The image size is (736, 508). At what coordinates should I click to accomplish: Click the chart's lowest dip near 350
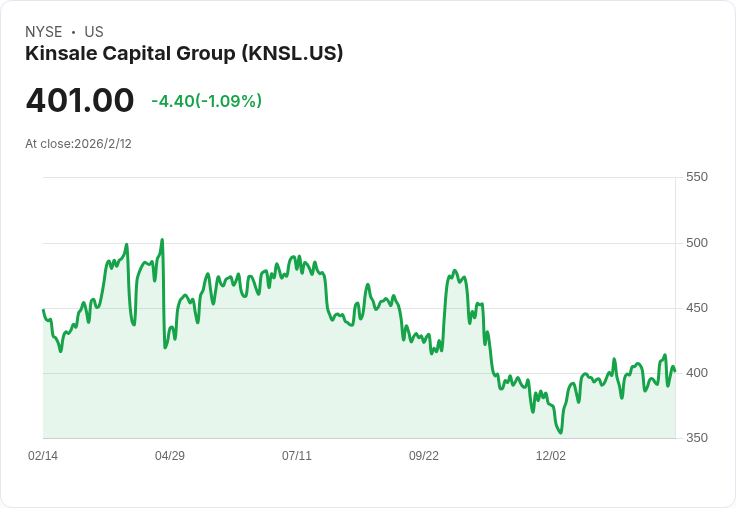(561, 432)
